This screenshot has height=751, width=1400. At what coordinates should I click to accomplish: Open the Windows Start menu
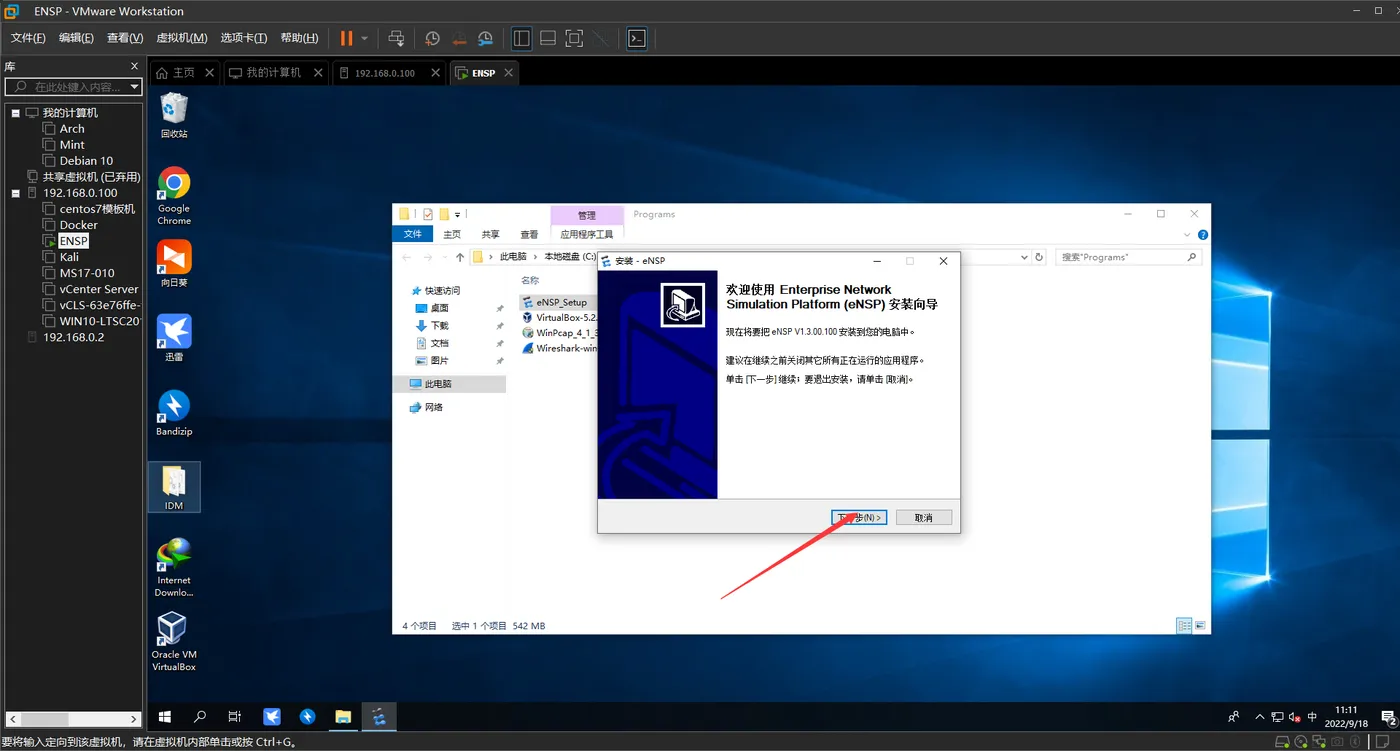click(165, 717)
